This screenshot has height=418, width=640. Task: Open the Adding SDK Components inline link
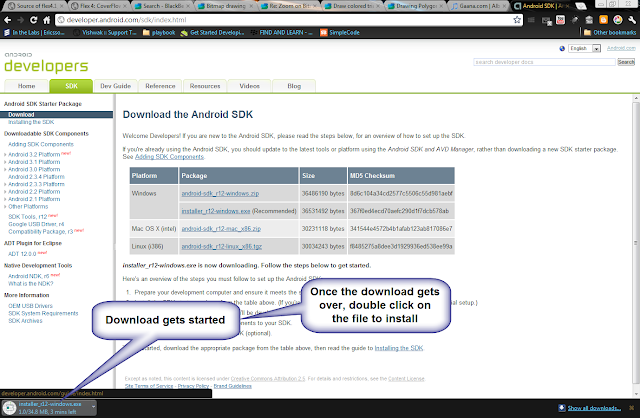pyautogui.click(x=169, y=157)
